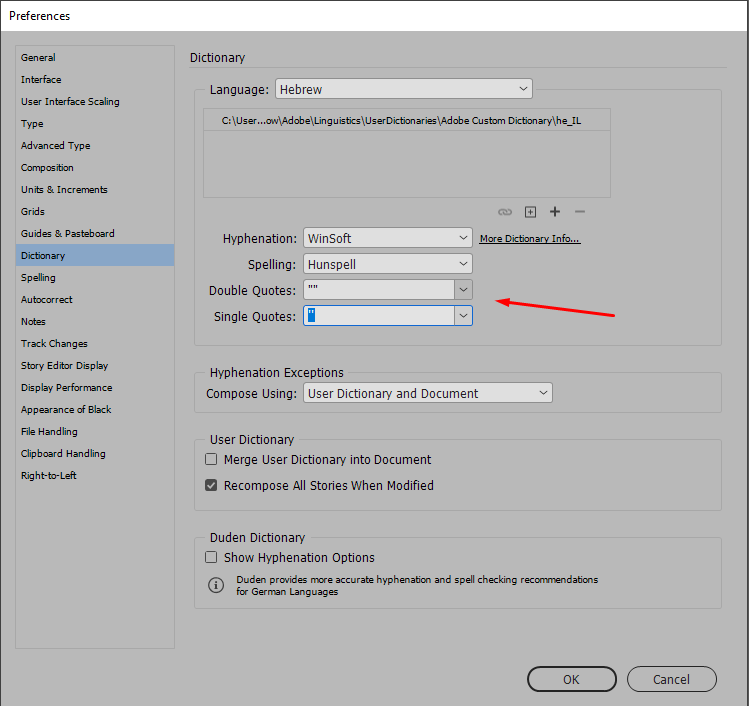Uncheck Recompose All Stories When Modified
The image size is (749, 706).
click(211, 485)
